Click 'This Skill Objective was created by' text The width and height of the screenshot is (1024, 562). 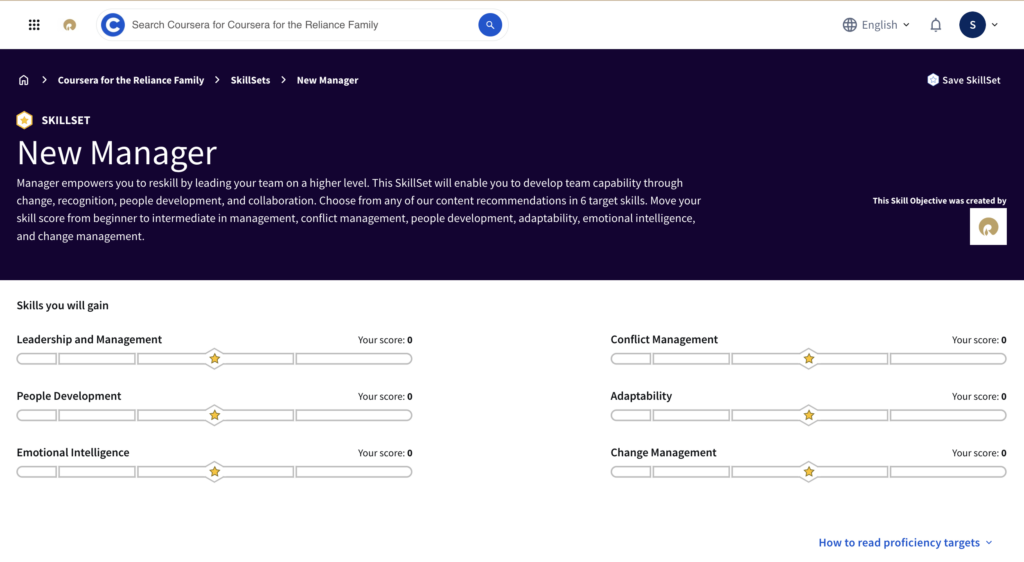coord(939,200)
